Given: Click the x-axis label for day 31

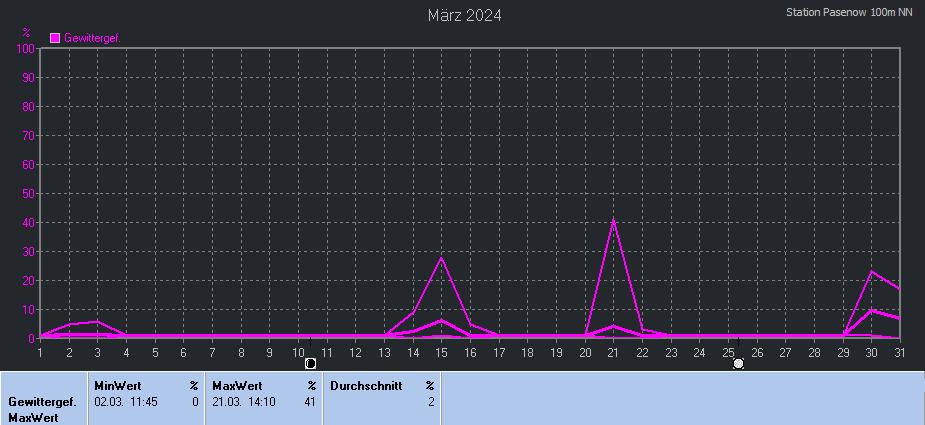Looking at the screenshot, I should [x=900, y=353].
